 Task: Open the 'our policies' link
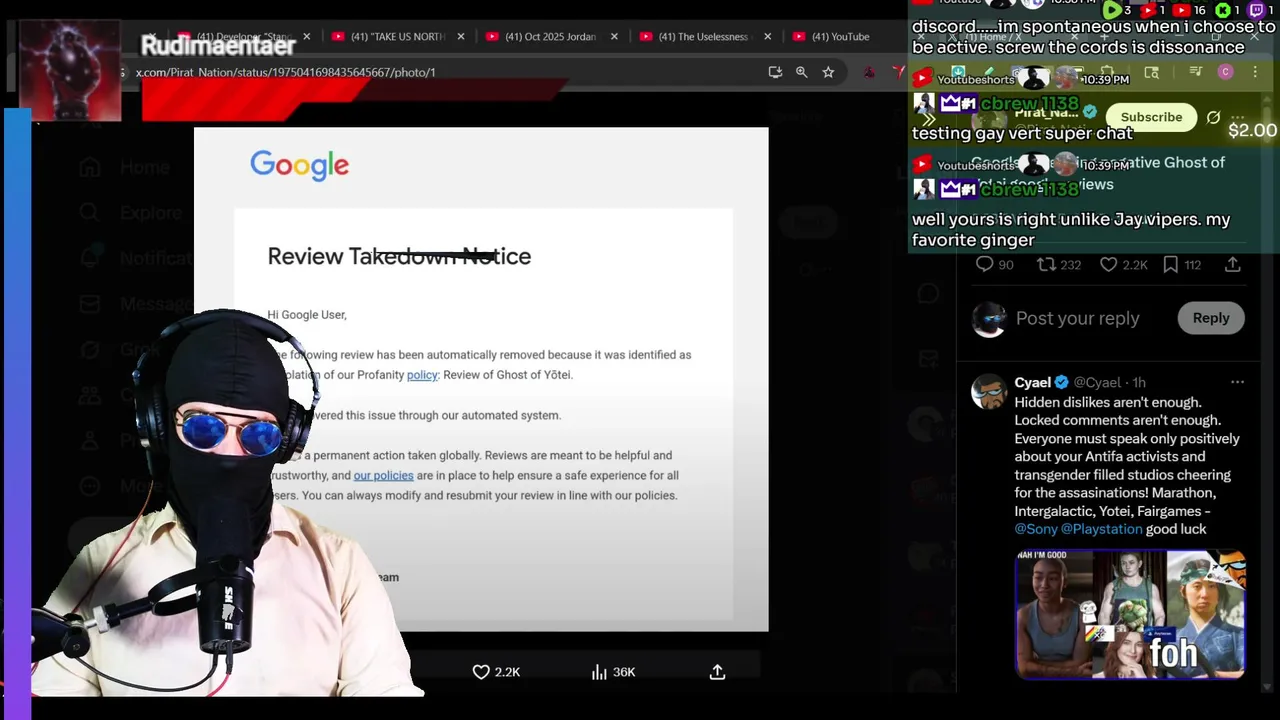click(383, 476)
